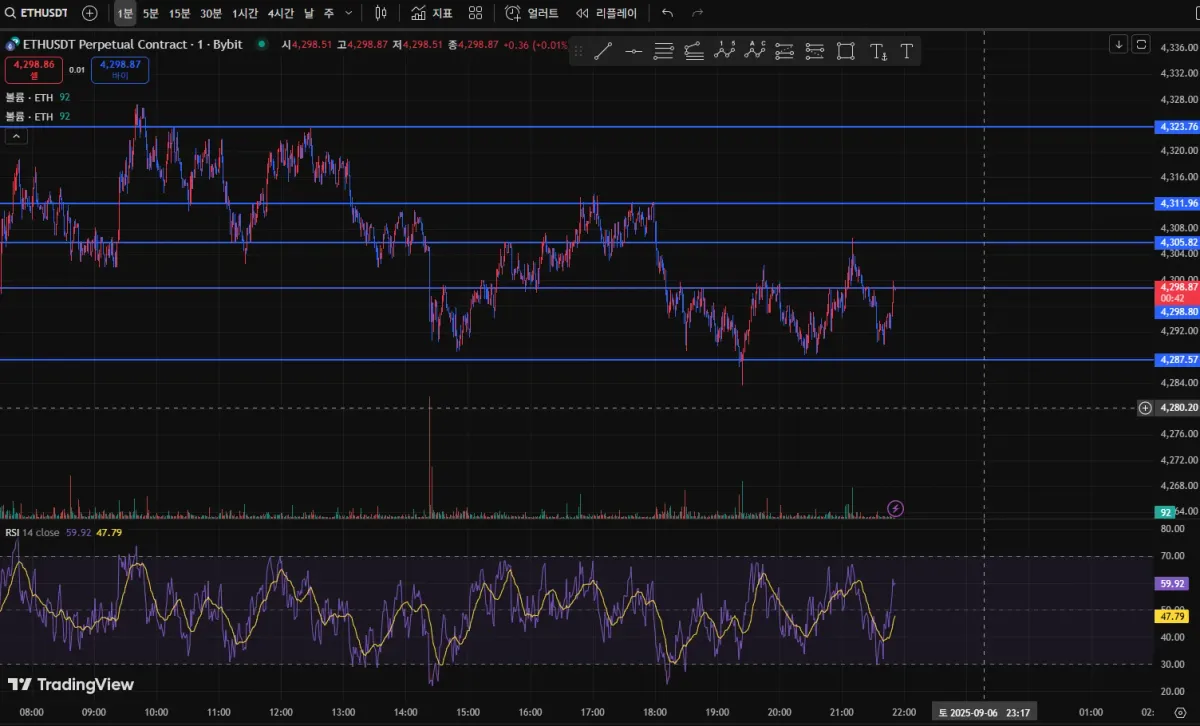Select the anchored text tool
This screenshot has height=726, width=1200.
point(878,51)
